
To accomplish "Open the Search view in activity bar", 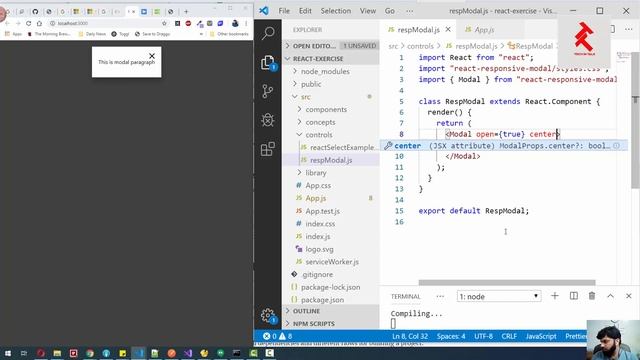I will 268,33.
